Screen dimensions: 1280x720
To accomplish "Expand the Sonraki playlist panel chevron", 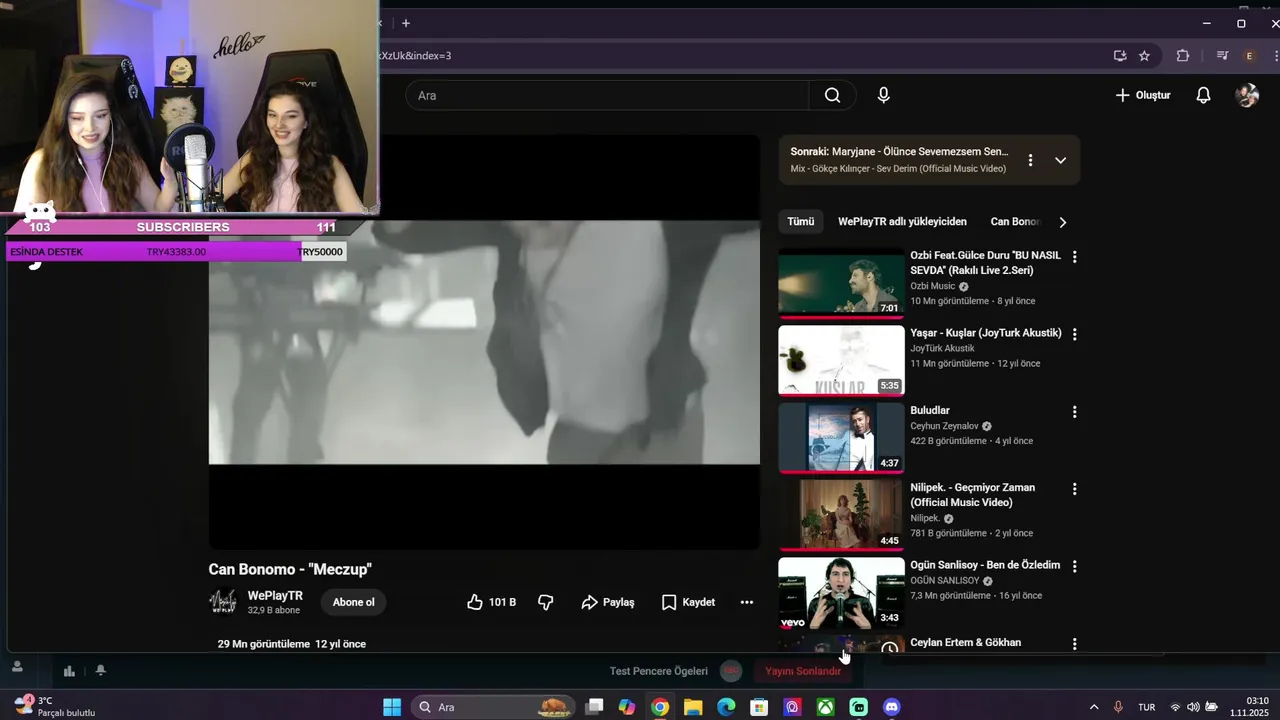I will [1060, 160].
